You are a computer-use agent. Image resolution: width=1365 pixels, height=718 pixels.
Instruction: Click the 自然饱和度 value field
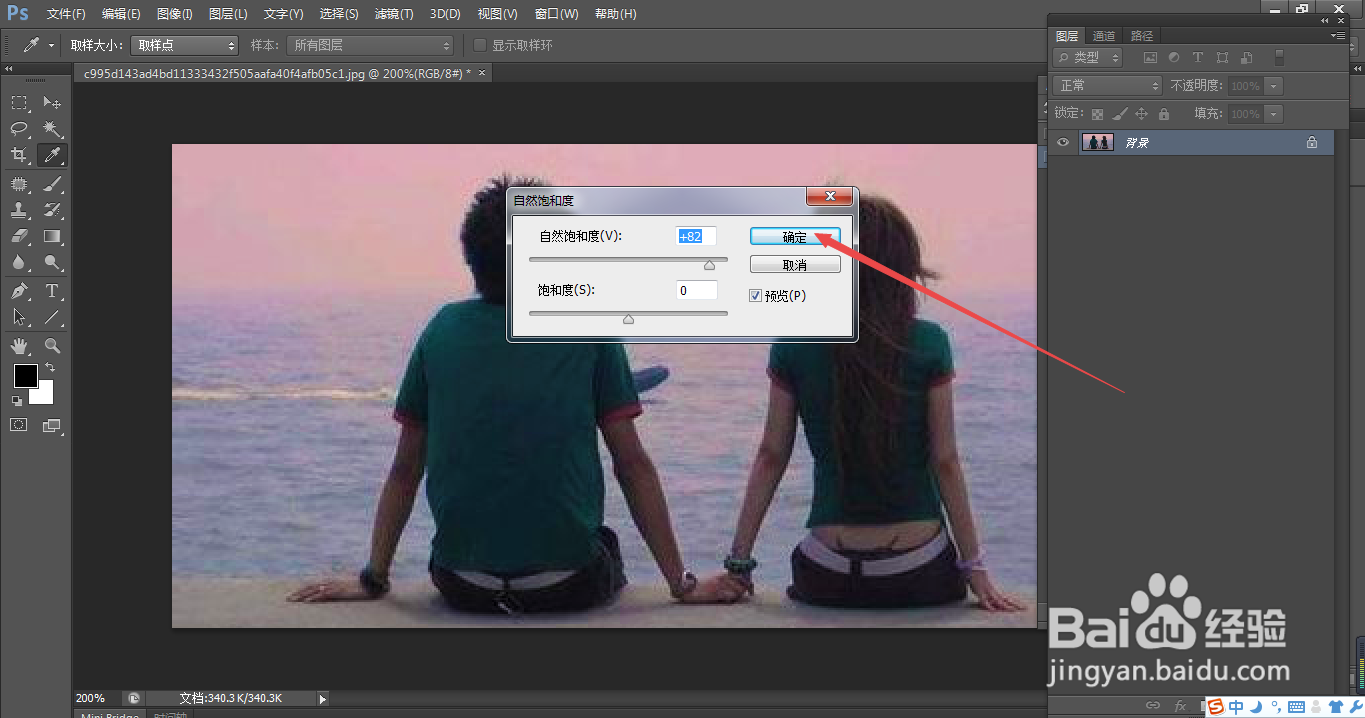click(697, 236)
